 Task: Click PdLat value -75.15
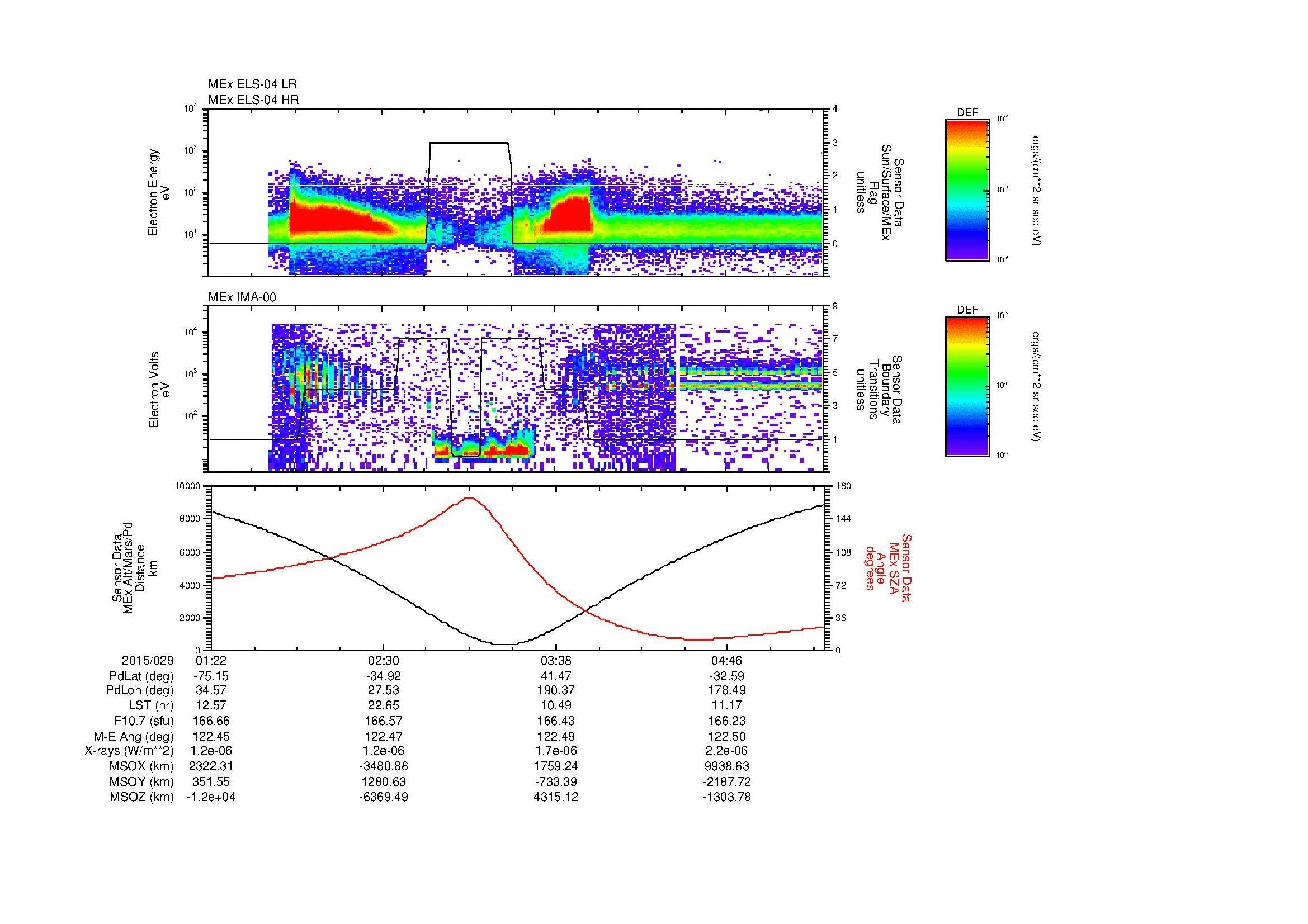pos(211,676)
